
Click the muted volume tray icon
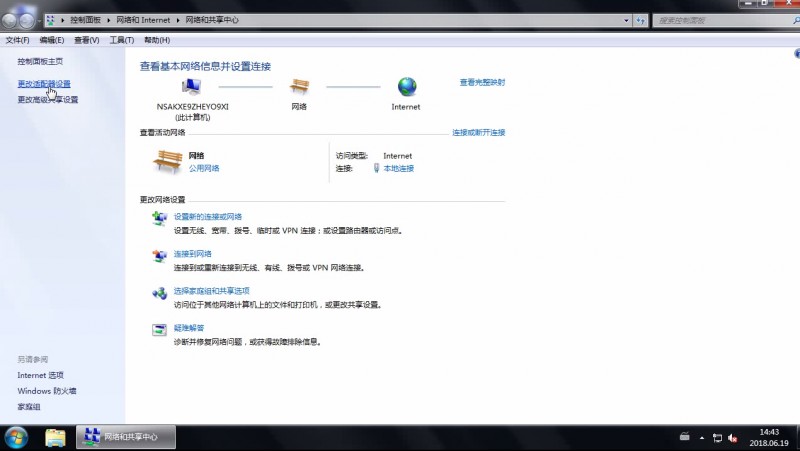(733, 438)
